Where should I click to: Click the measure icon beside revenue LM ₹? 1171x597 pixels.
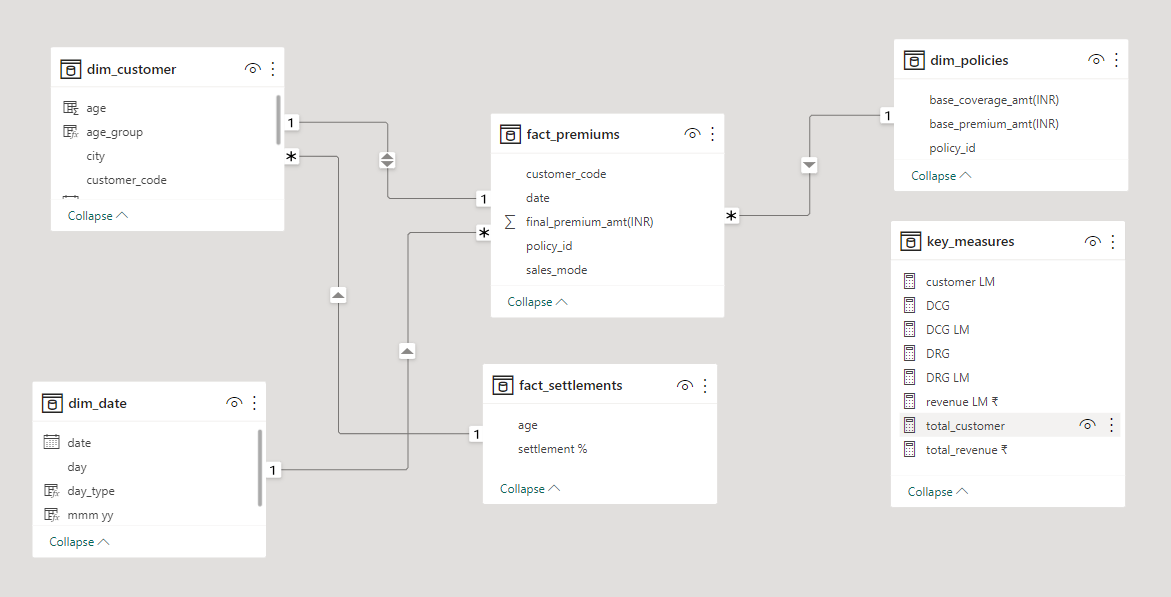910,401
